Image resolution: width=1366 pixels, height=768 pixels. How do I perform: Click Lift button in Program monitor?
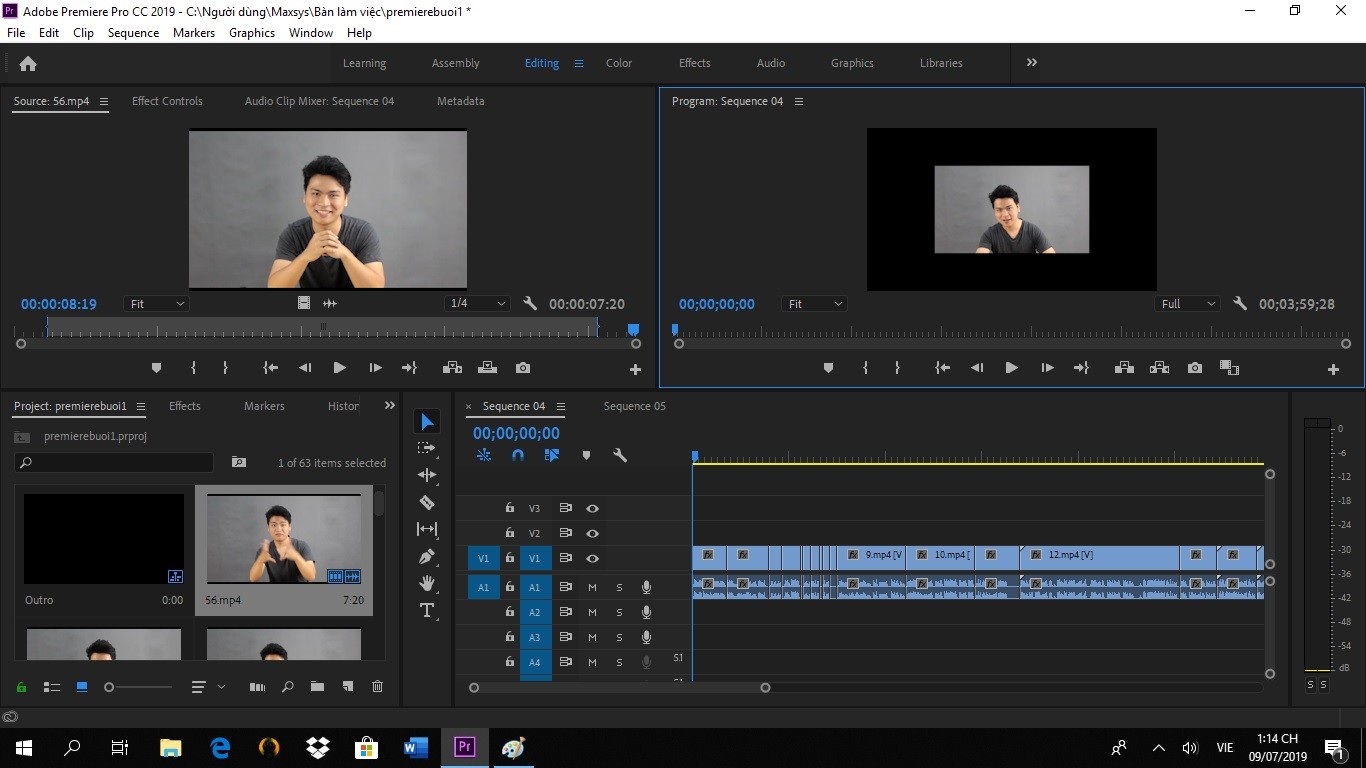coord(1124,368)
